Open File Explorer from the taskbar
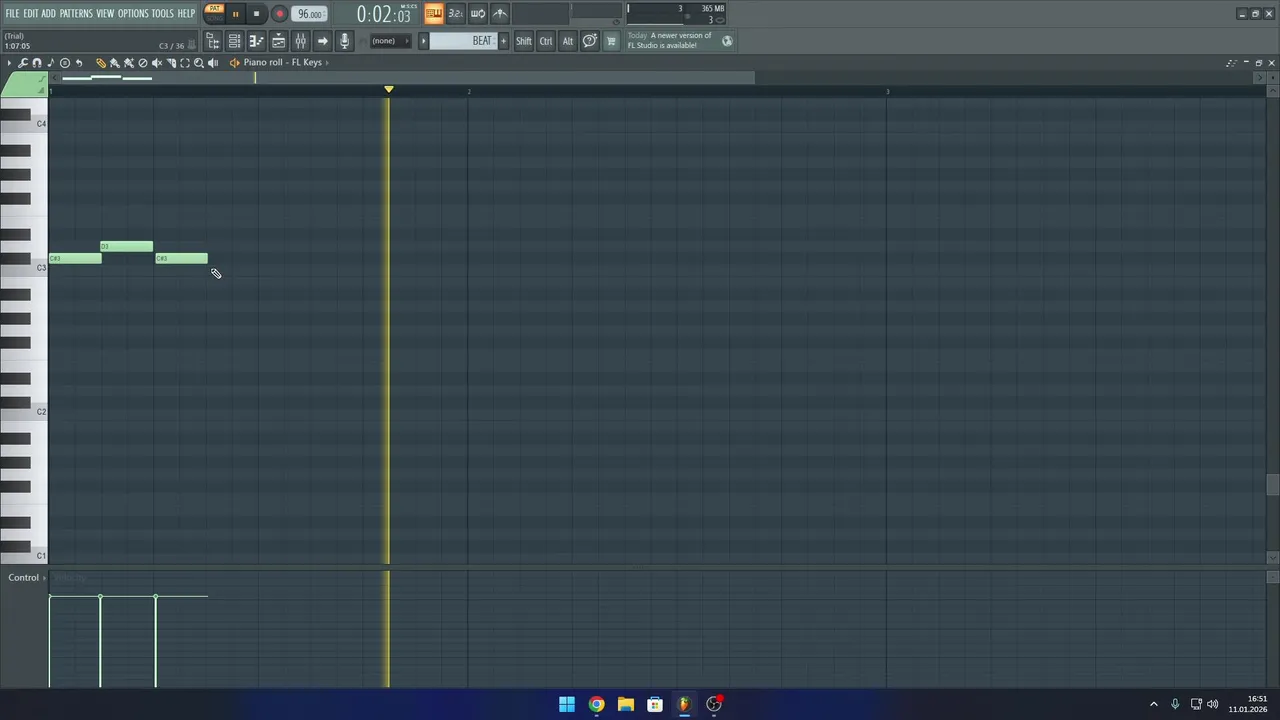The image size is (1280, 720). pyautogui.click(x=625, y=704)
